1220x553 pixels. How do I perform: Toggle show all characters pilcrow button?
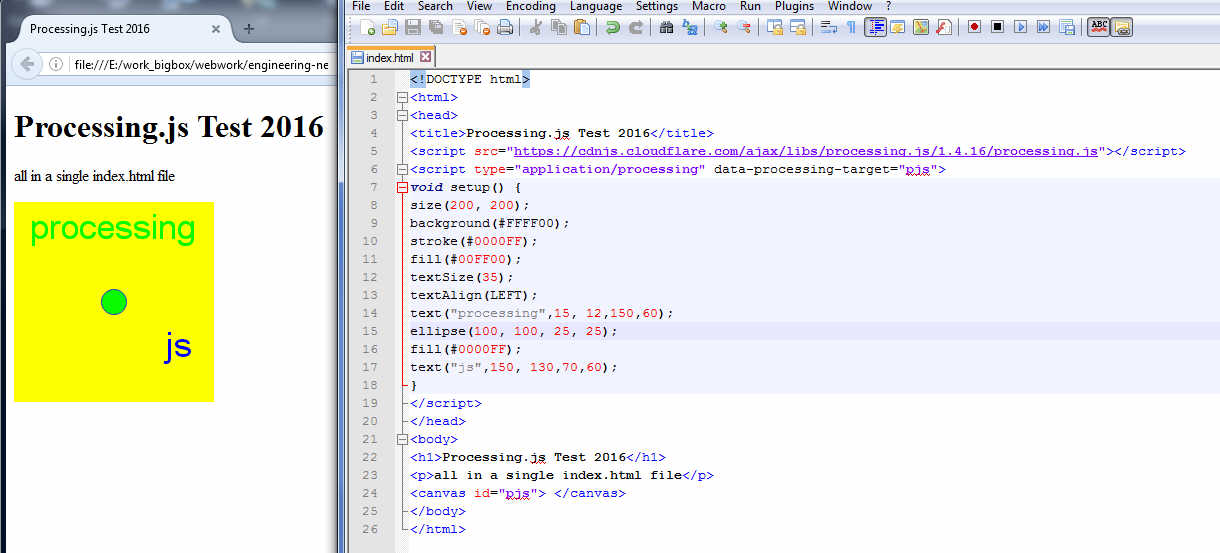851,27
